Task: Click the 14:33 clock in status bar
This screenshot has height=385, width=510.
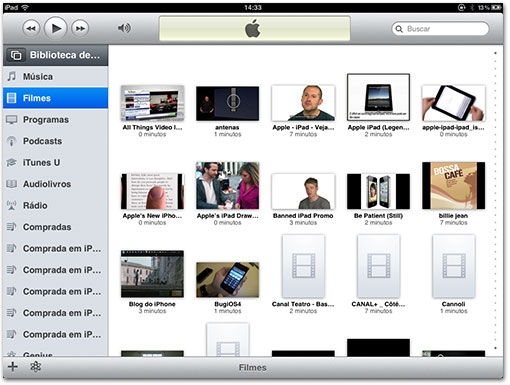Action: click(x=253, y=7)
